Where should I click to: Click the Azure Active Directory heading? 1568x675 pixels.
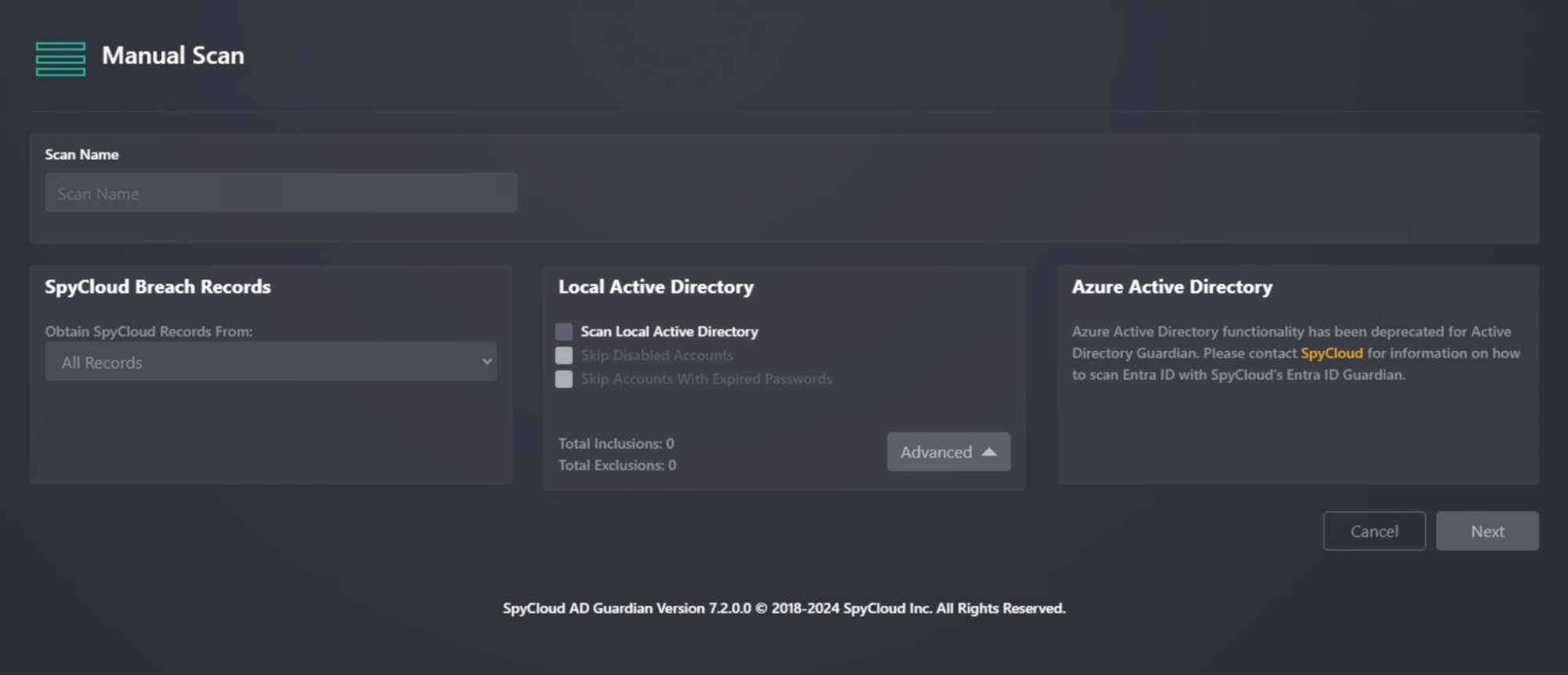tap(1172, 287)
